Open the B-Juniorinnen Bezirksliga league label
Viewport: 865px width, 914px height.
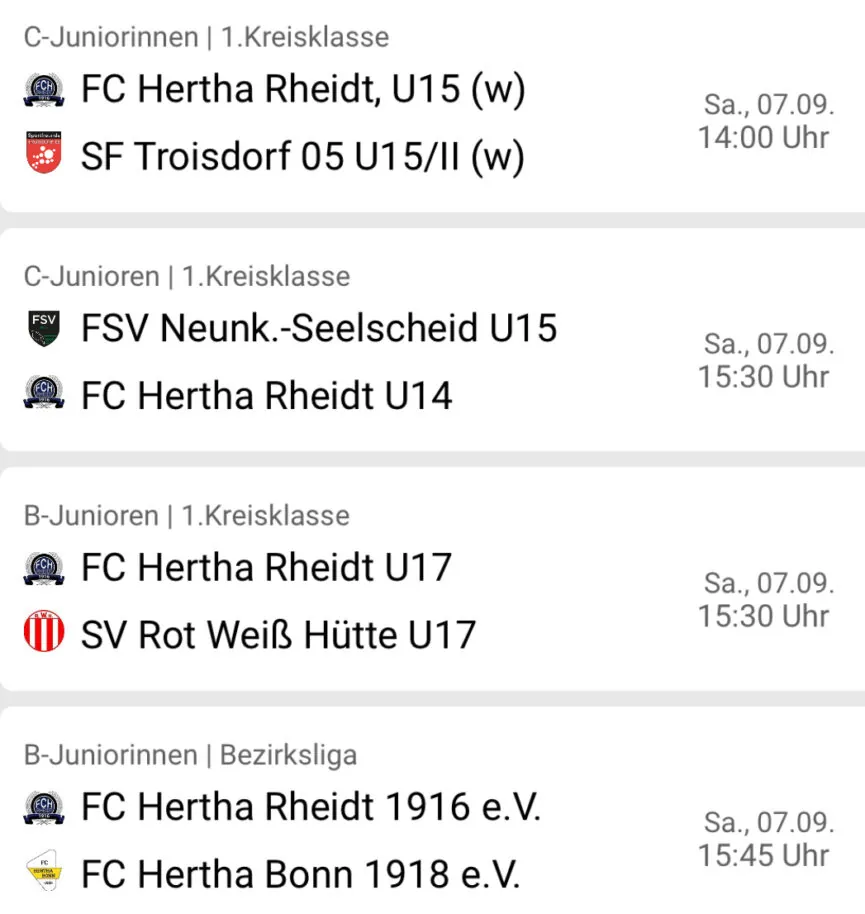[x=191, y=755]
